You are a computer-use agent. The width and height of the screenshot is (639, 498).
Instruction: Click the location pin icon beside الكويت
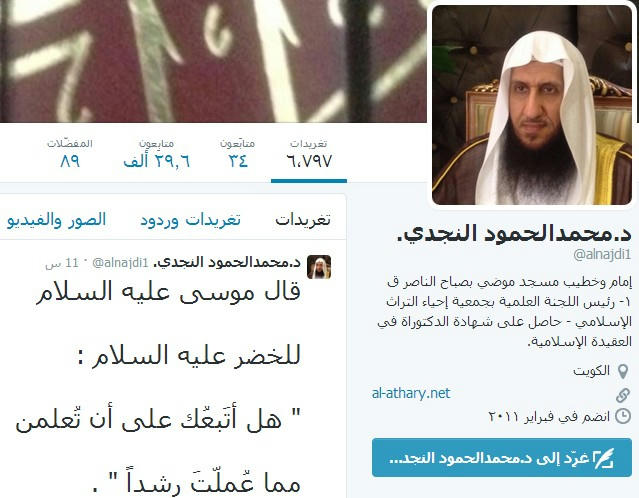623,372
